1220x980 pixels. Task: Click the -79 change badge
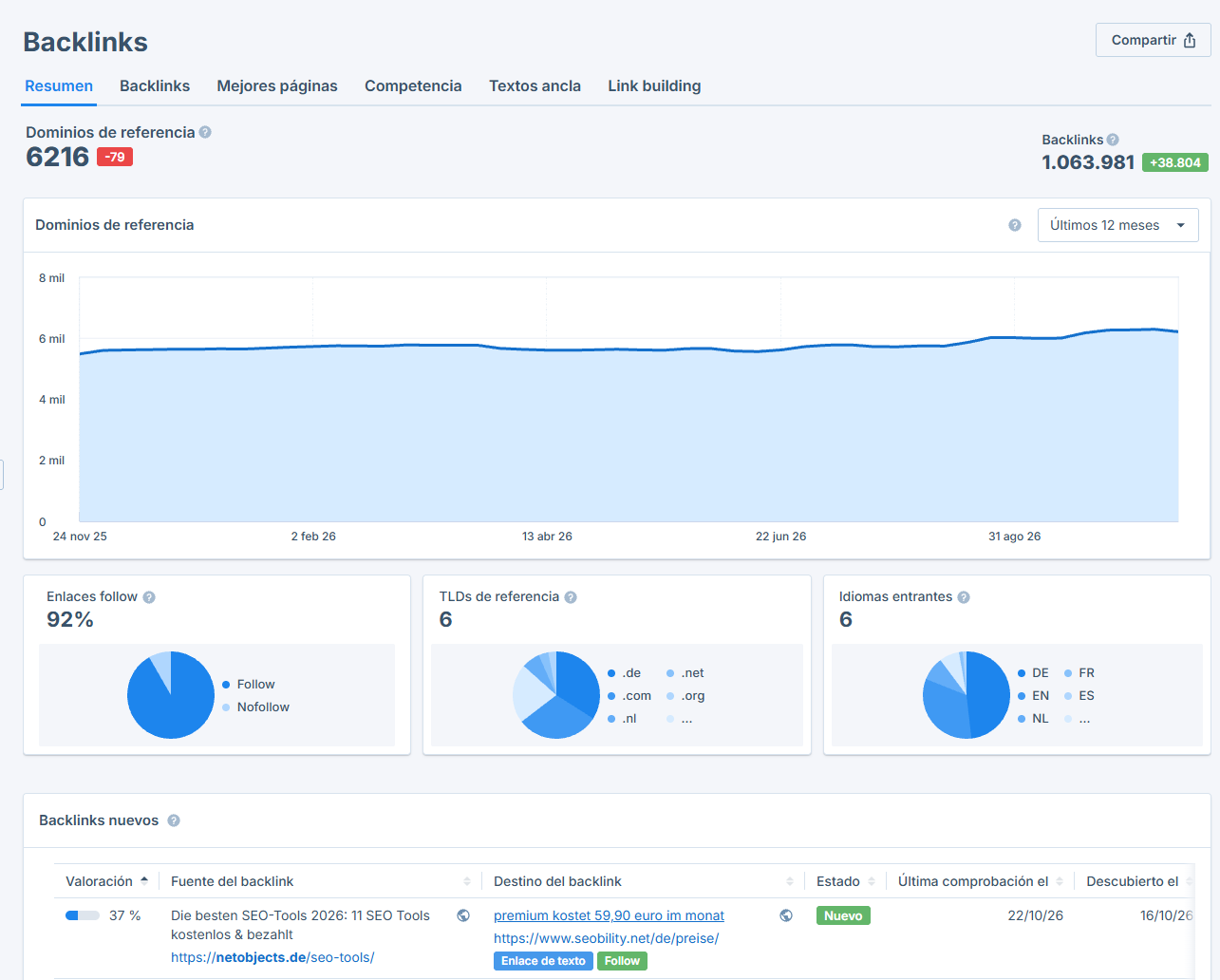115,157
